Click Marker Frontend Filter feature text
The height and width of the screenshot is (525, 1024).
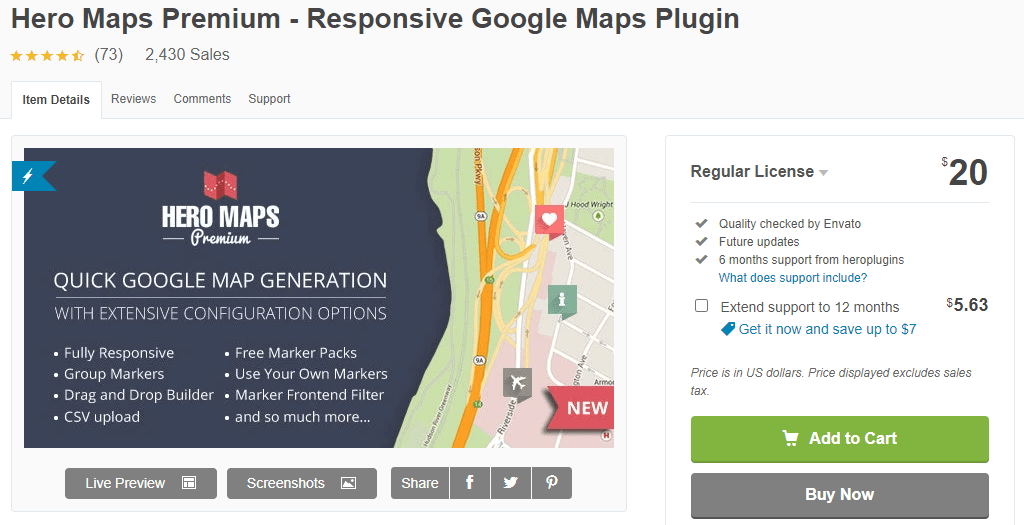[x=310, y=395]
